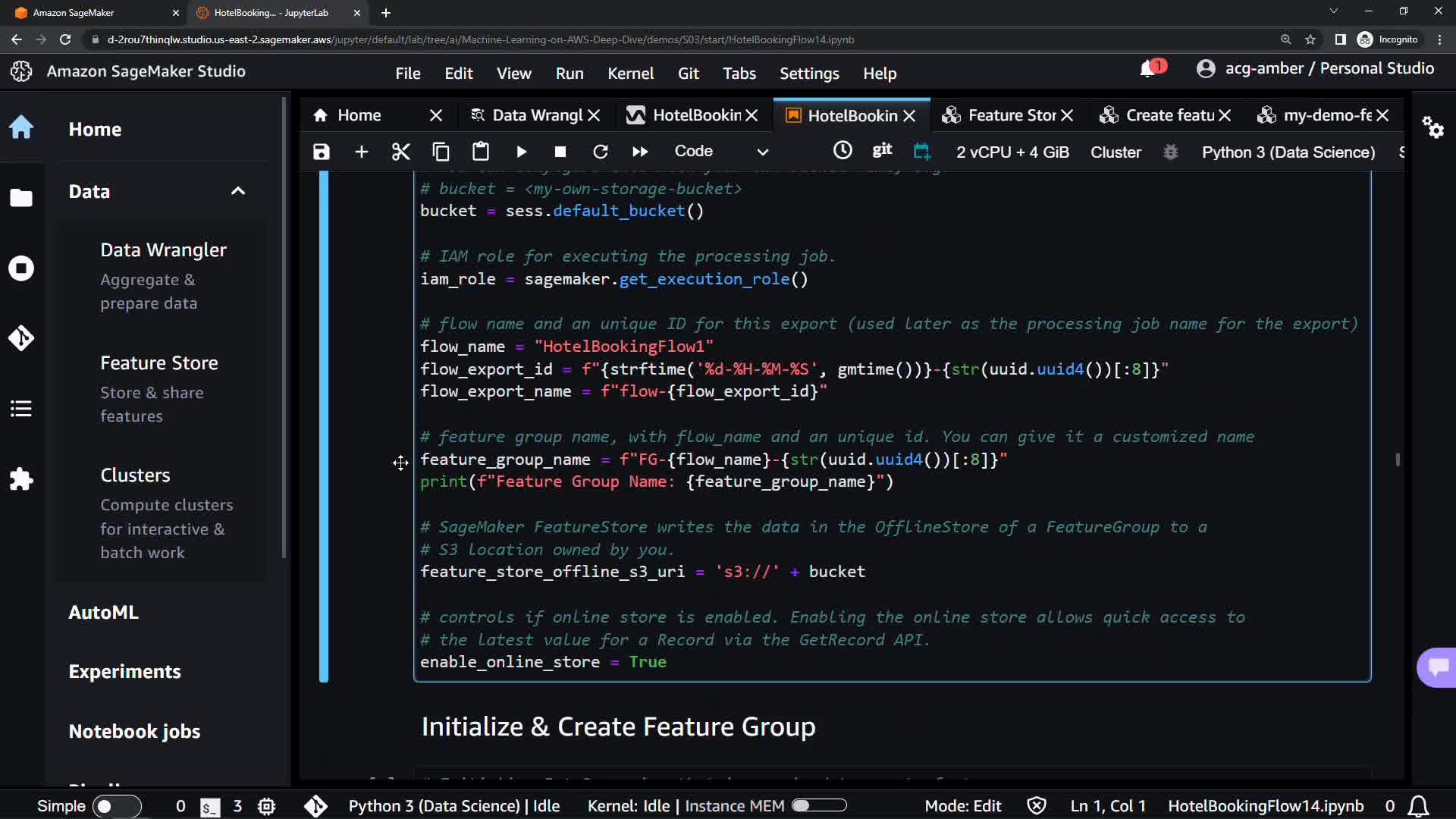The image size is (1456, 819).
Task: Click the 2 vCPU + 4 GiB instance button
Action: tap(1012, 152)
